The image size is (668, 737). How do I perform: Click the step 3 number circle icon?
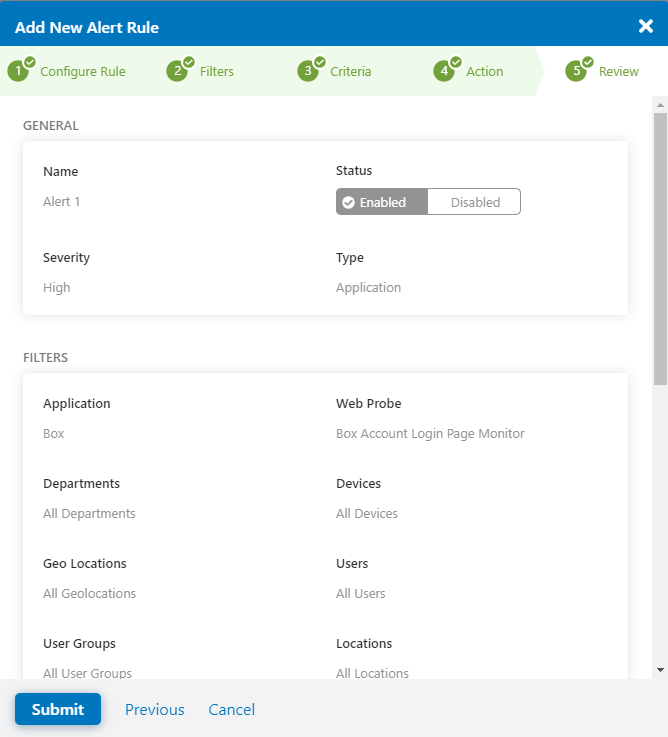[x=307, y=72]
